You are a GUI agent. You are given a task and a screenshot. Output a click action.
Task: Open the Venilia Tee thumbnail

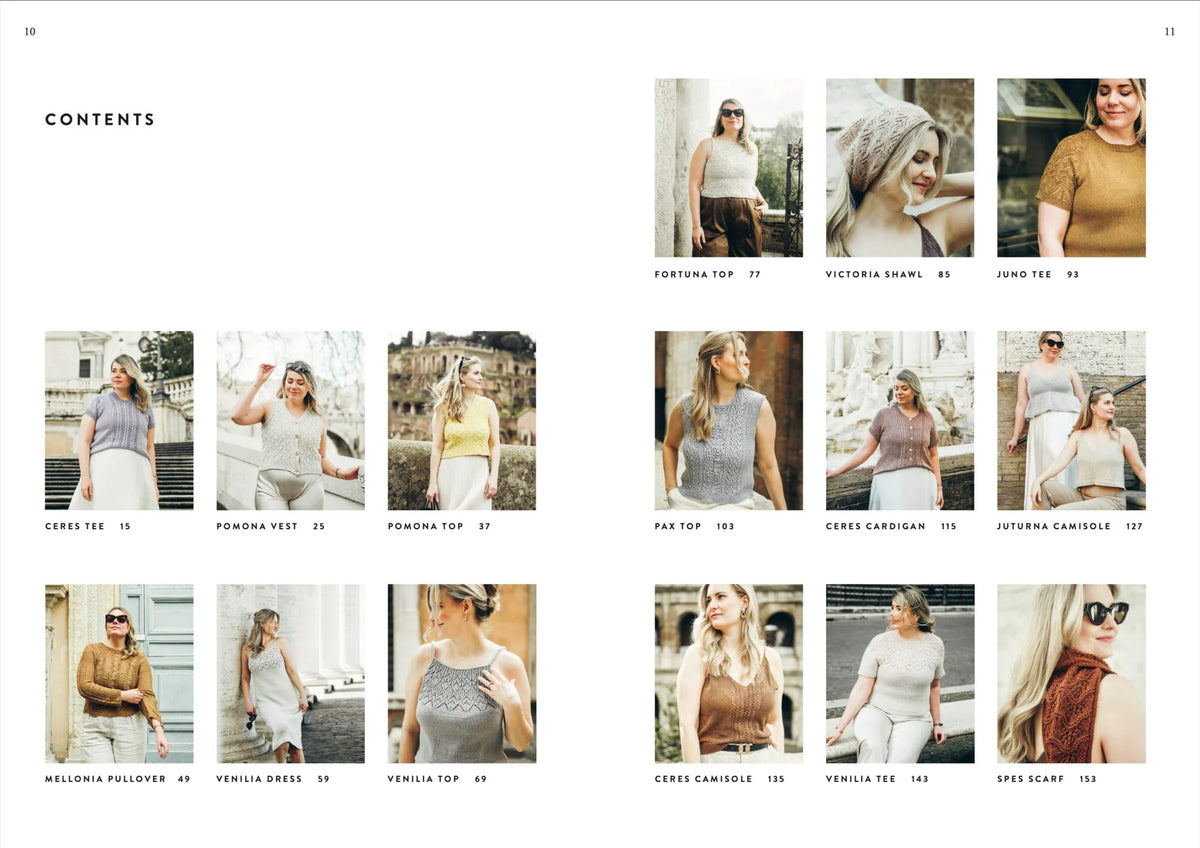[899, 672]
